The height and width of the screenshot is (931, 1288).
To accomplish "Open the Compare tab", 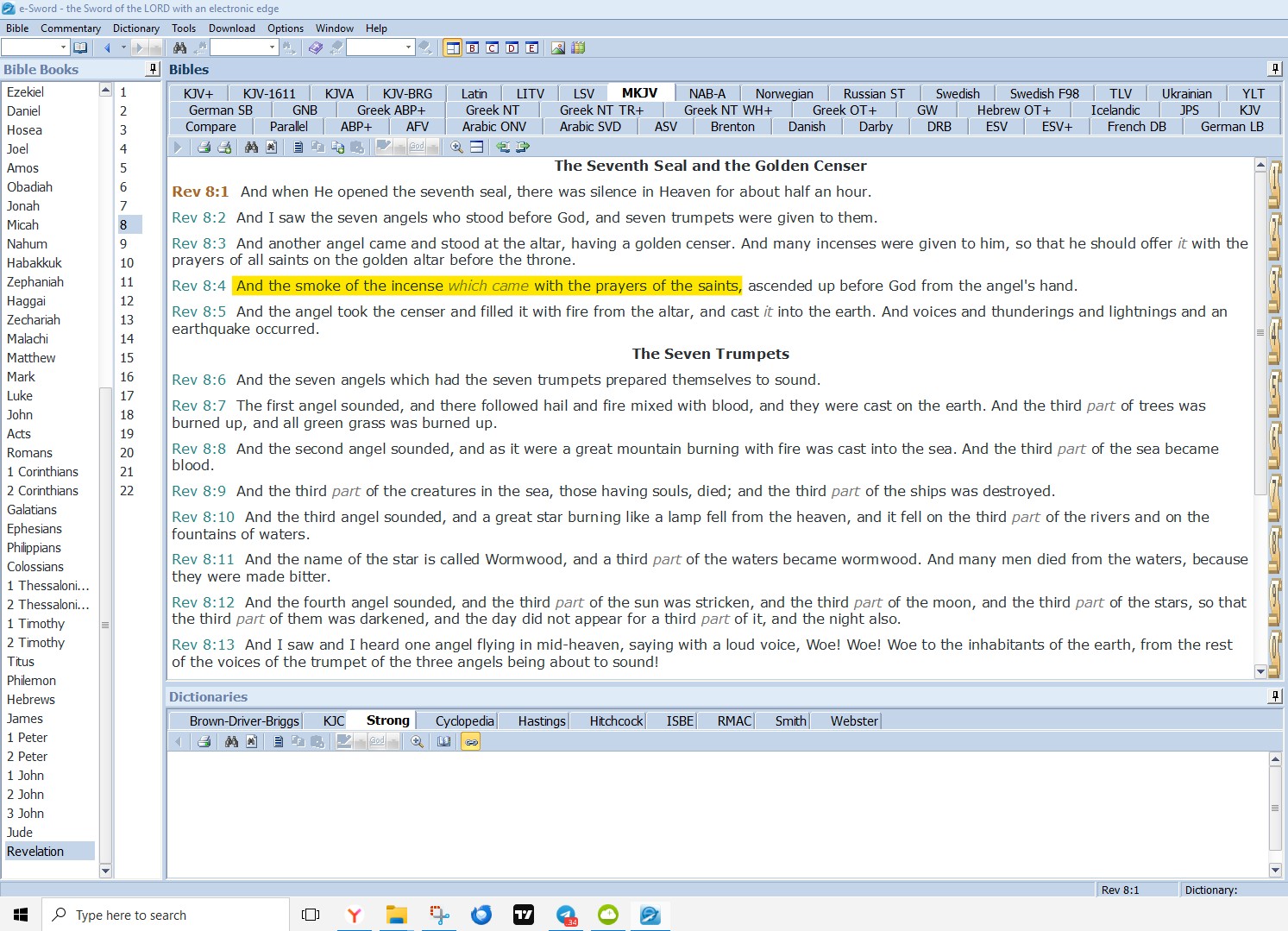I will point(210,126).
